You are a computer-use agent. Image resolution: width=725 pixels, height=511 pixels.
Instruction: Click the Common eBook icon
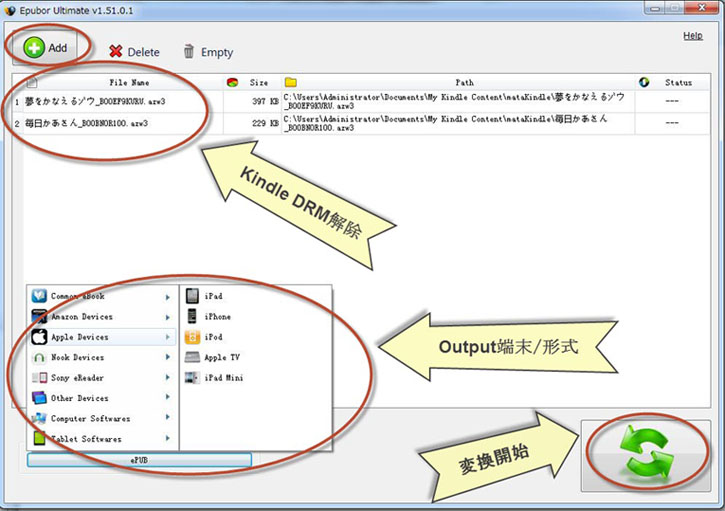click(x=39, y=296)
